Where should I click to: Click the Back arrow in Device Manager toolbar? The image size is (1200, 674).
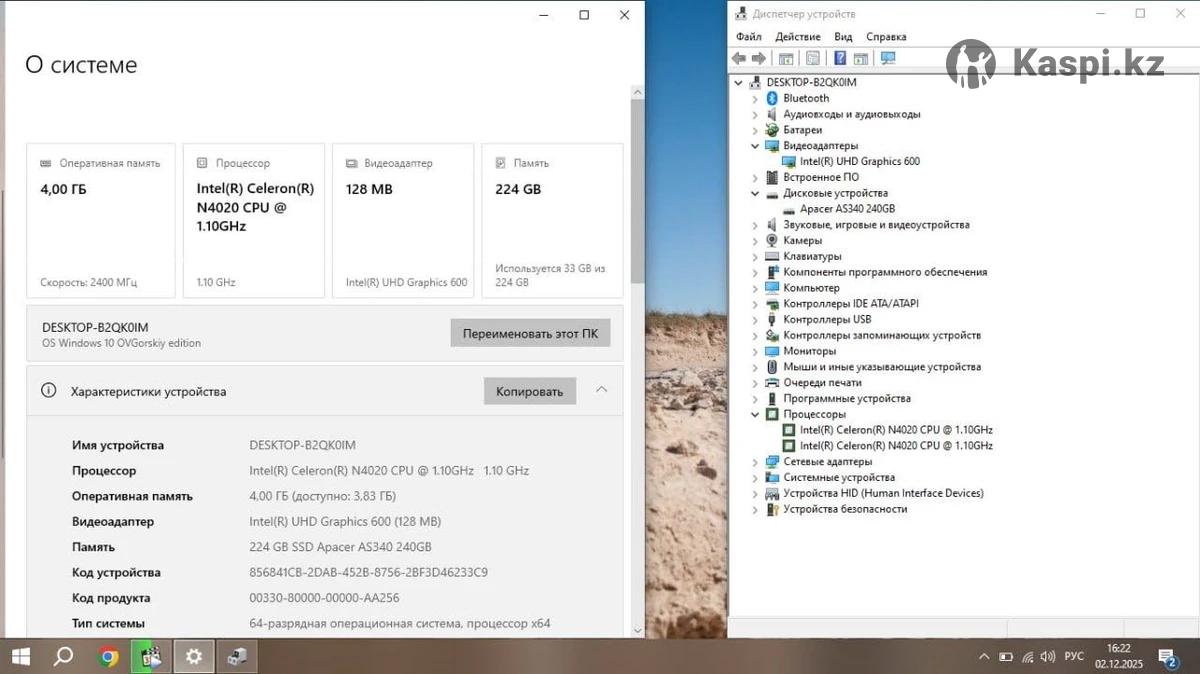click(x=739, y=59)
